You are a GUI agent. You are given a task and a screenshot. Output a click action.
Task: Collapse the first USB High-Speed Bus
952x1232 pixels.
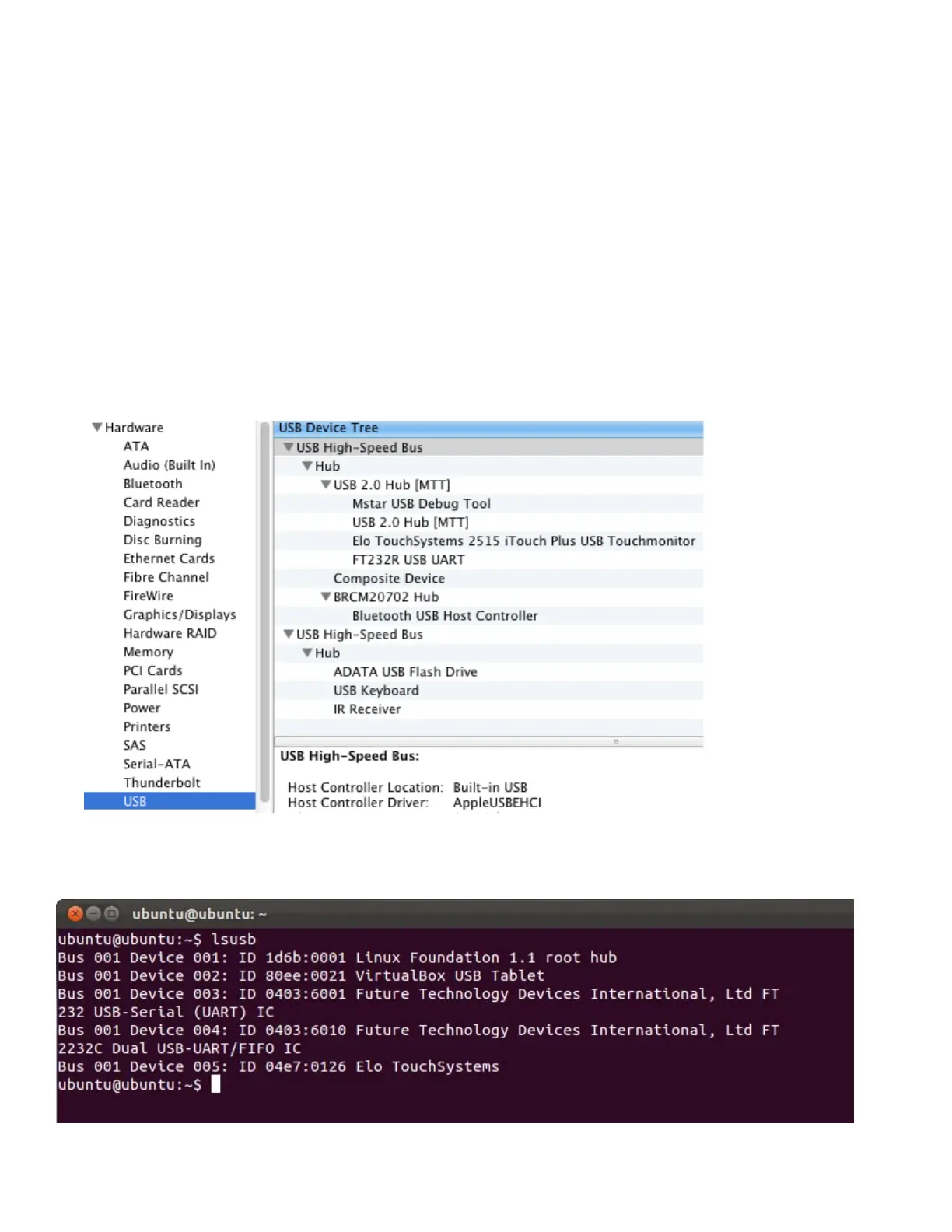tap(289, 447)
